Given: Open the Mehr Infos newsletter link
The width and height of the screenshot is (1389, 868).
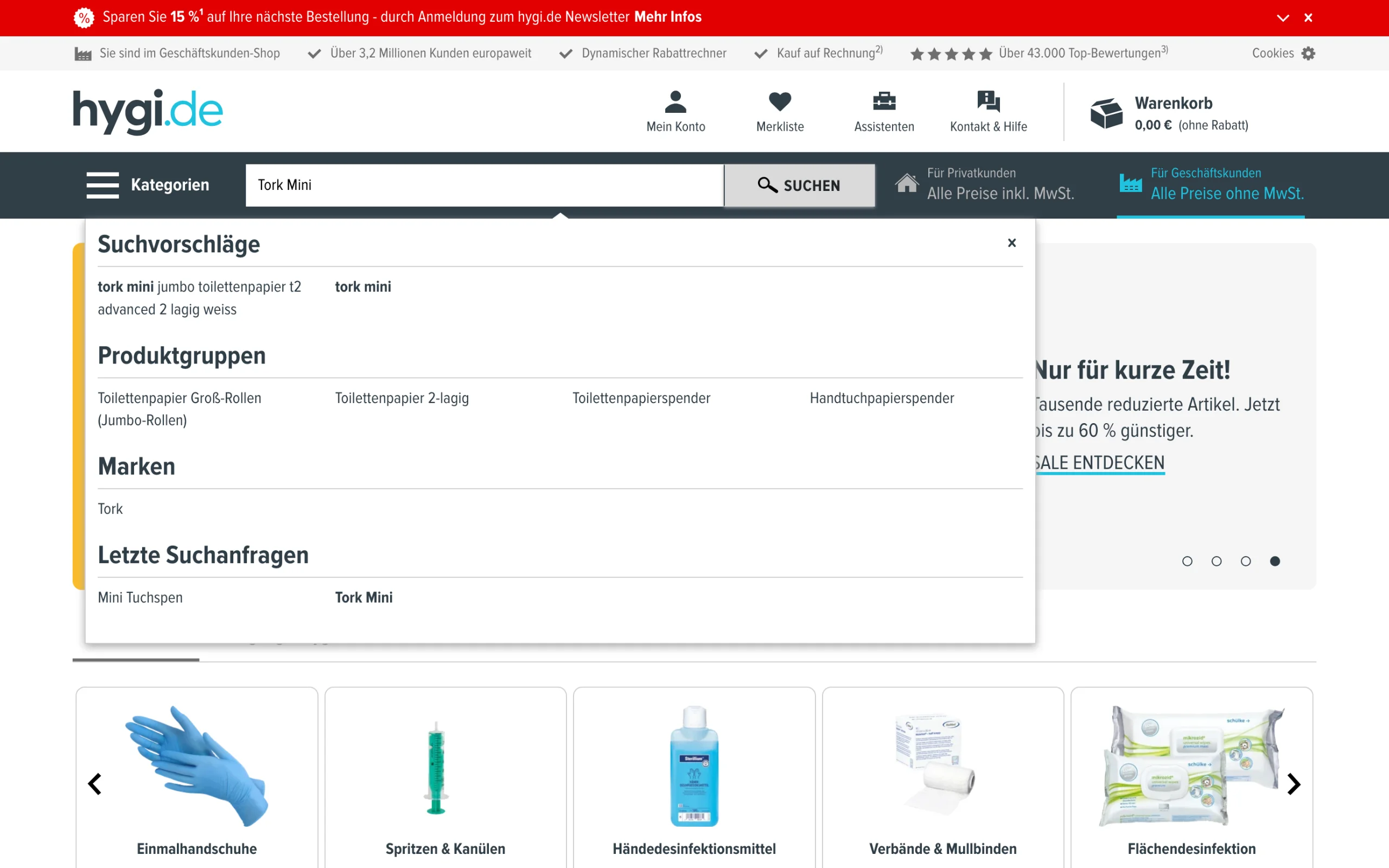Looking at the screenshot, I should [668, 17].
